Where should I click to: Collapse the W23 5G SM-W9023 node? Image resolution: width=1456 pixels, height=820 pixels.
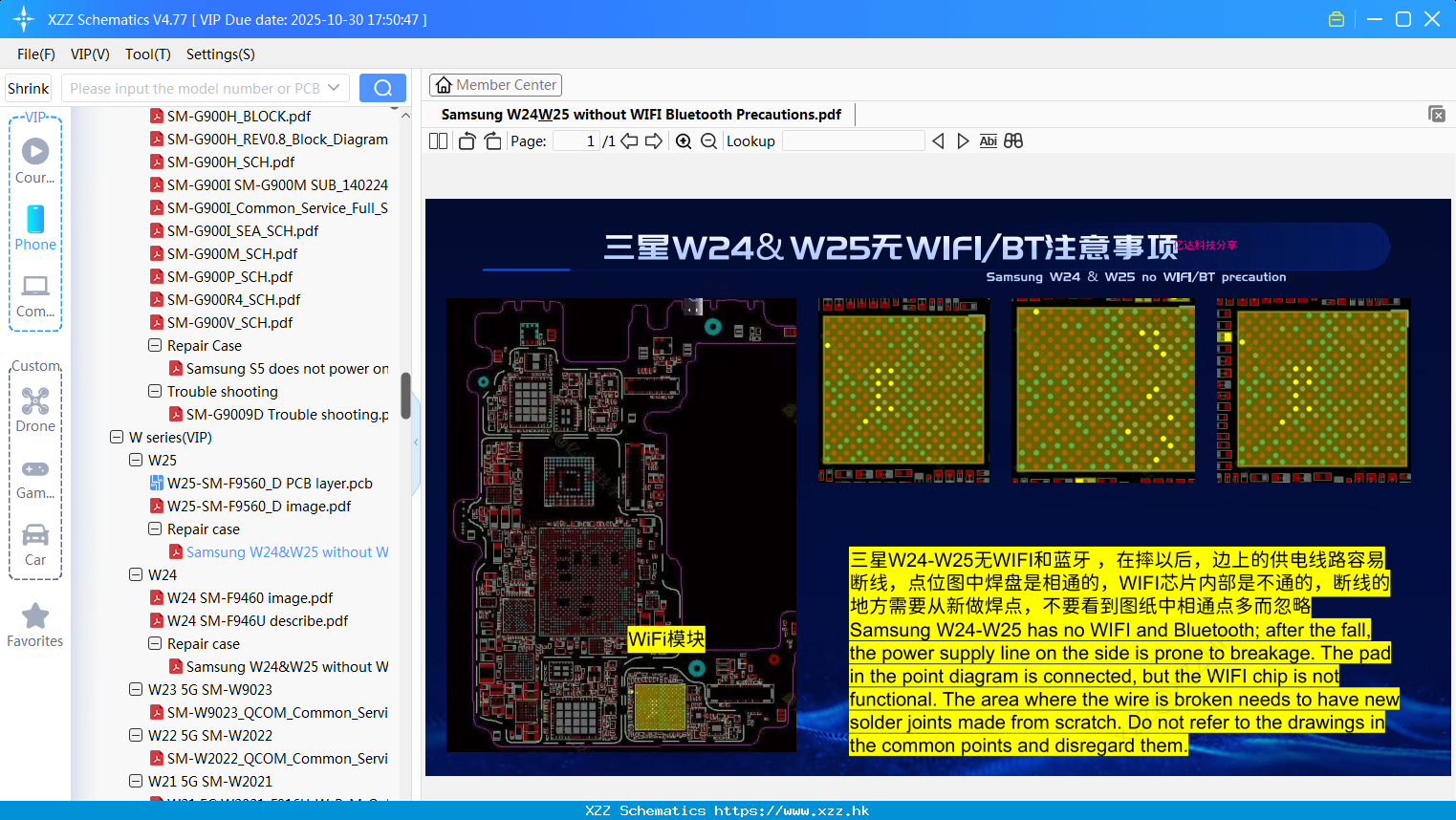click(x=136, y=690)
